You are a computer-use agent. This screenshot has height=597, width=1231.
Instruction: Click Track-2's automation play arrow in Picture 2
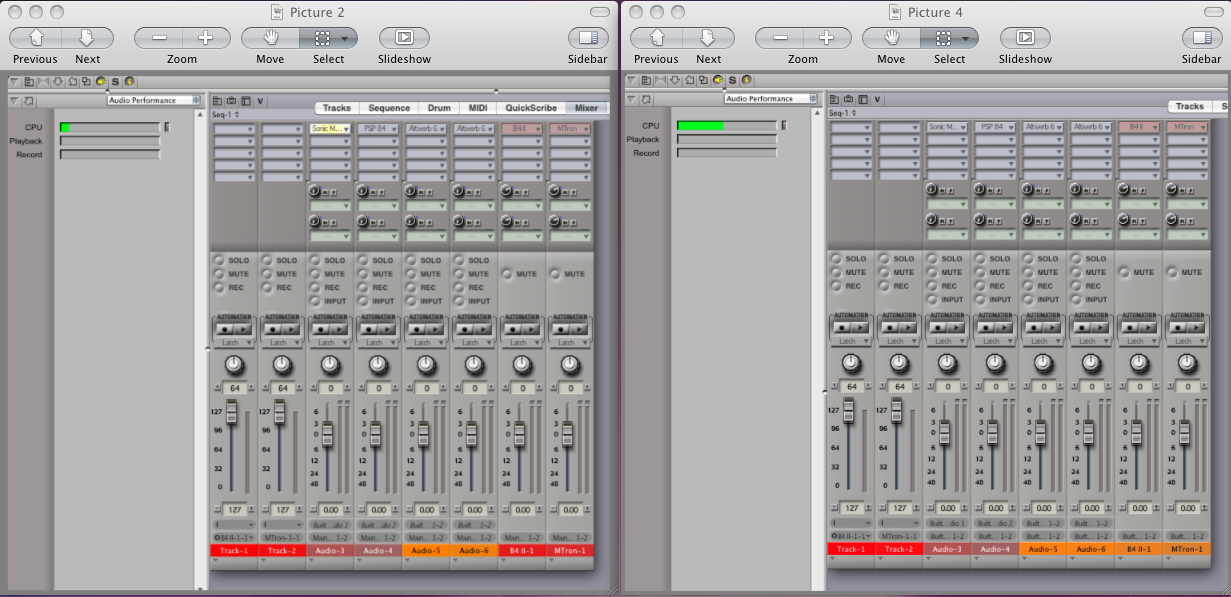[289, 328]
